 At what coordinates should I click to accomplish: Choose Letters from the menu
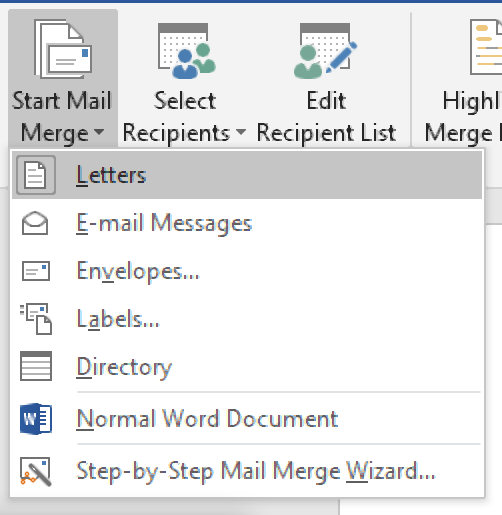point(247,175)
